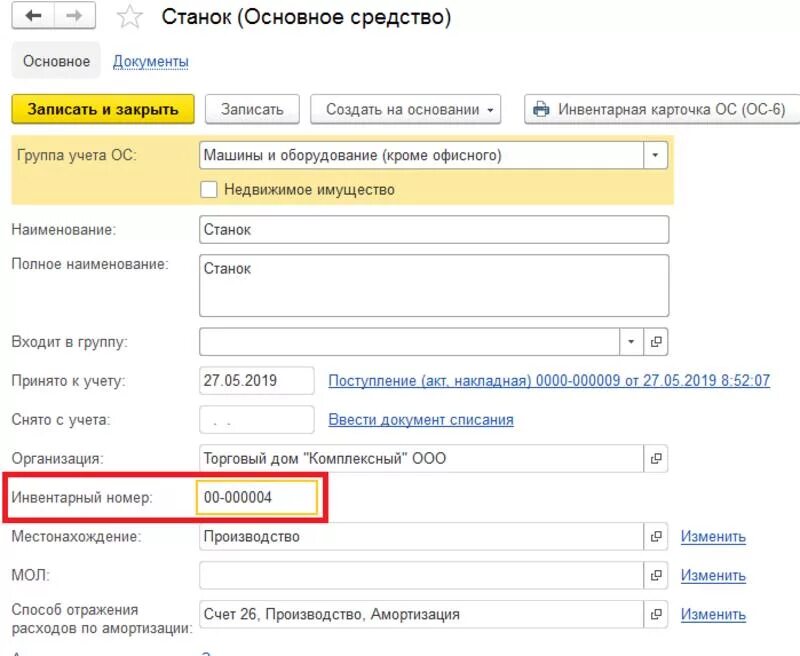Click the Организация field
This screenshot has width=800, height=656.
tap(421, 458)
